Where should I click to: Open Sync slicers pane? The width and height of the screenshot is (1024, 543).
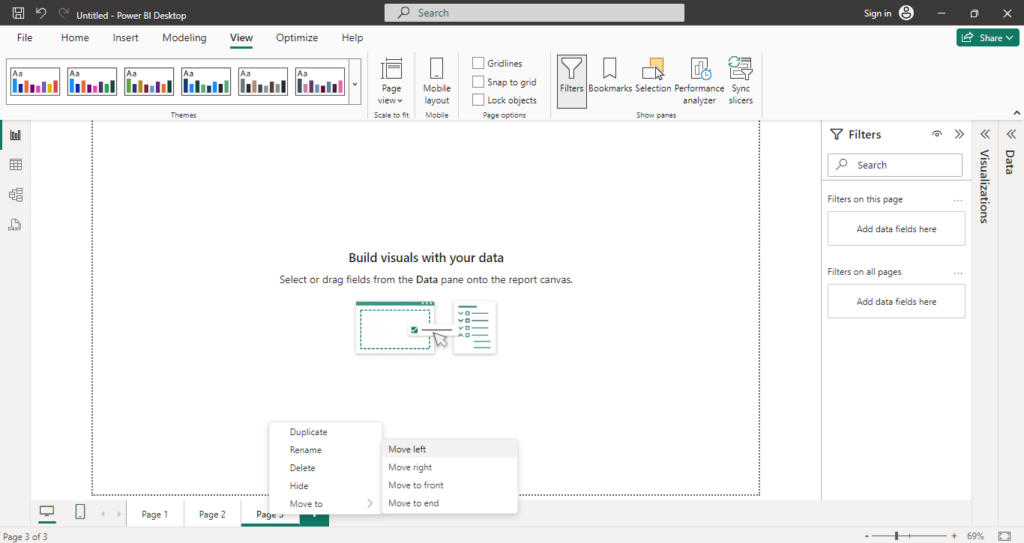coord(741,81)
